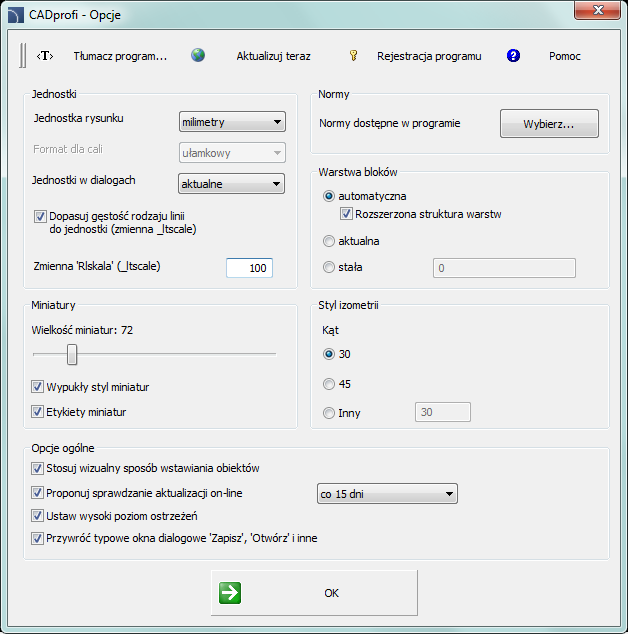
Task: Disable Stosuj wizualny sposób wstawiania obiektów
Action: (x=37, y=468)
